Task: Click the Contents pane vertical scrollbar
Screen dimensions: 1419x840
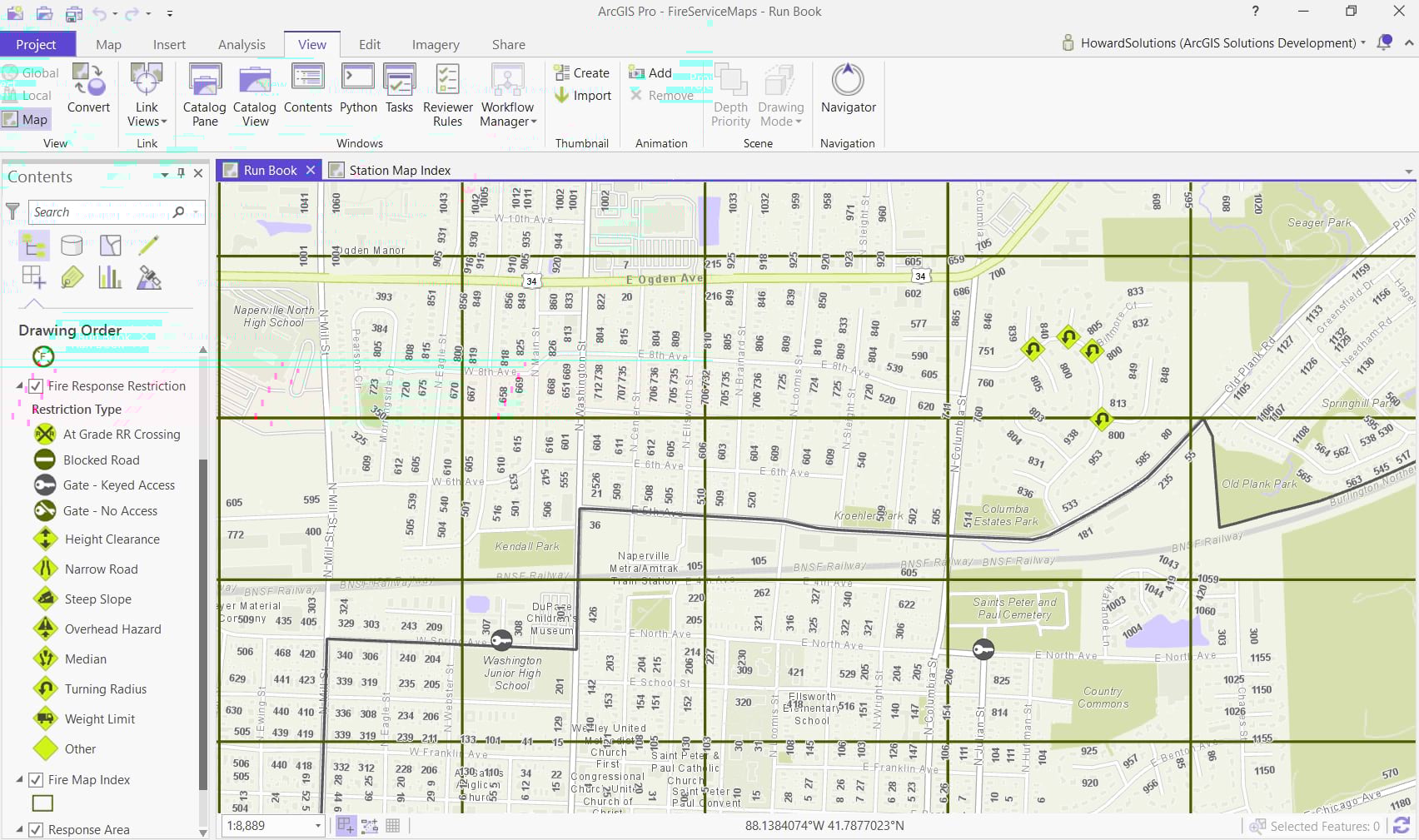Action: (202, 624)
